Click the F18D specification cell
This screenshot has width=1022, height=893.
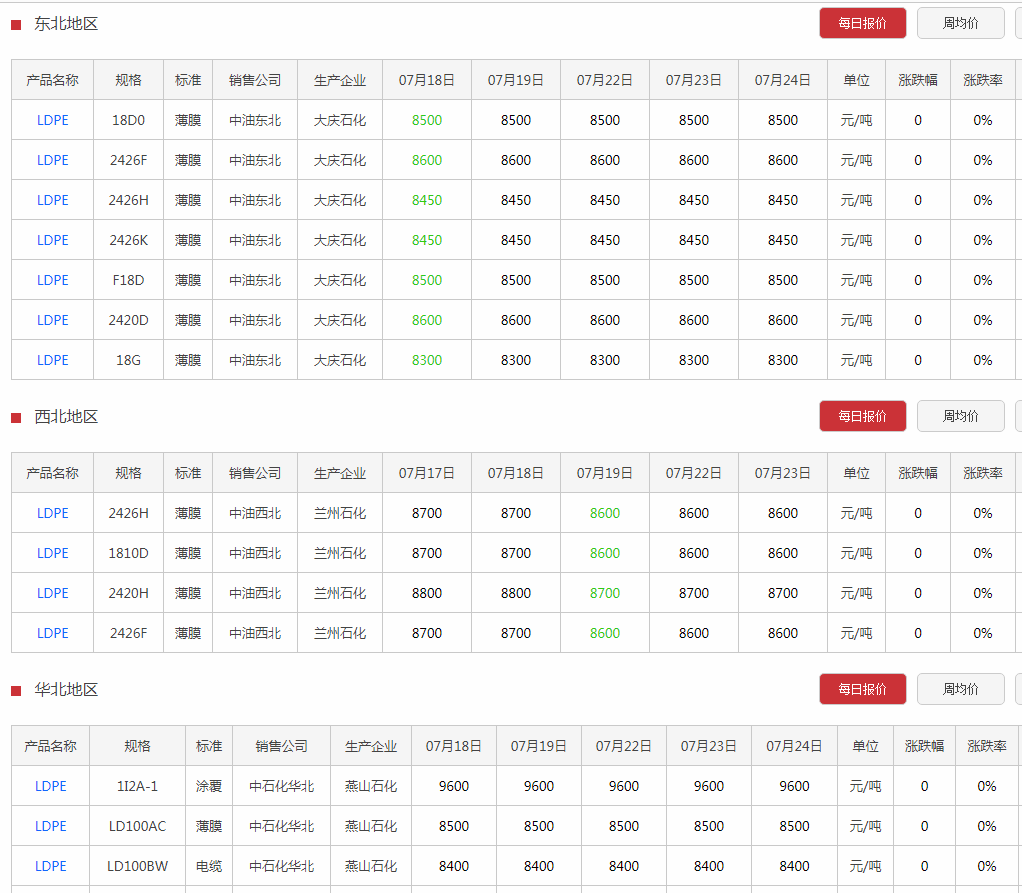[x=128, y=280]
